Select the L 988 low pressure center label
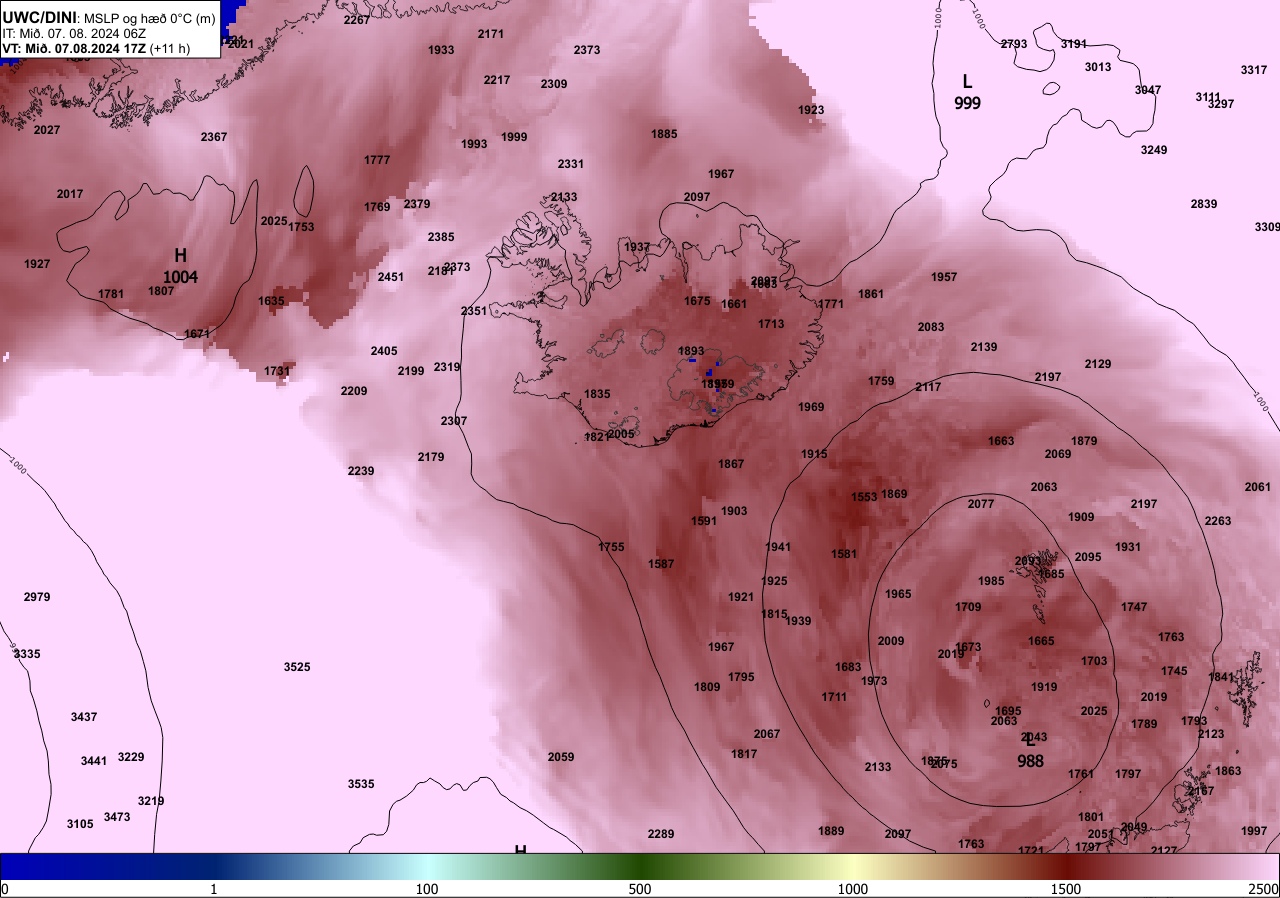The image size is (1280, 898). point(1030,751)
